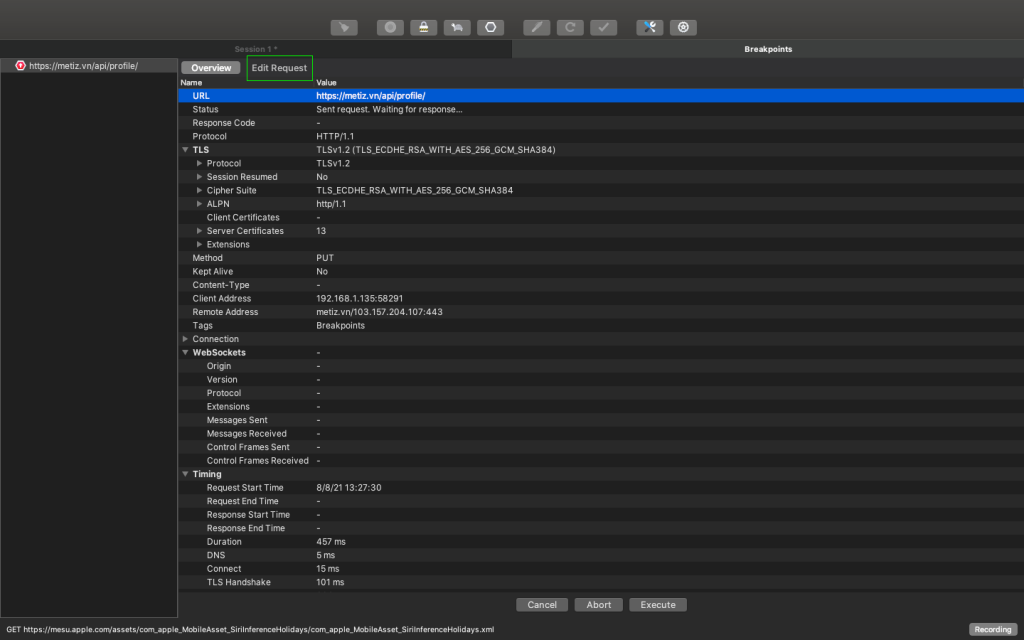The height and width of the screenshot is (640, 1024).
Task: Toggle recording with the round record icon
Action: point(390,27)
